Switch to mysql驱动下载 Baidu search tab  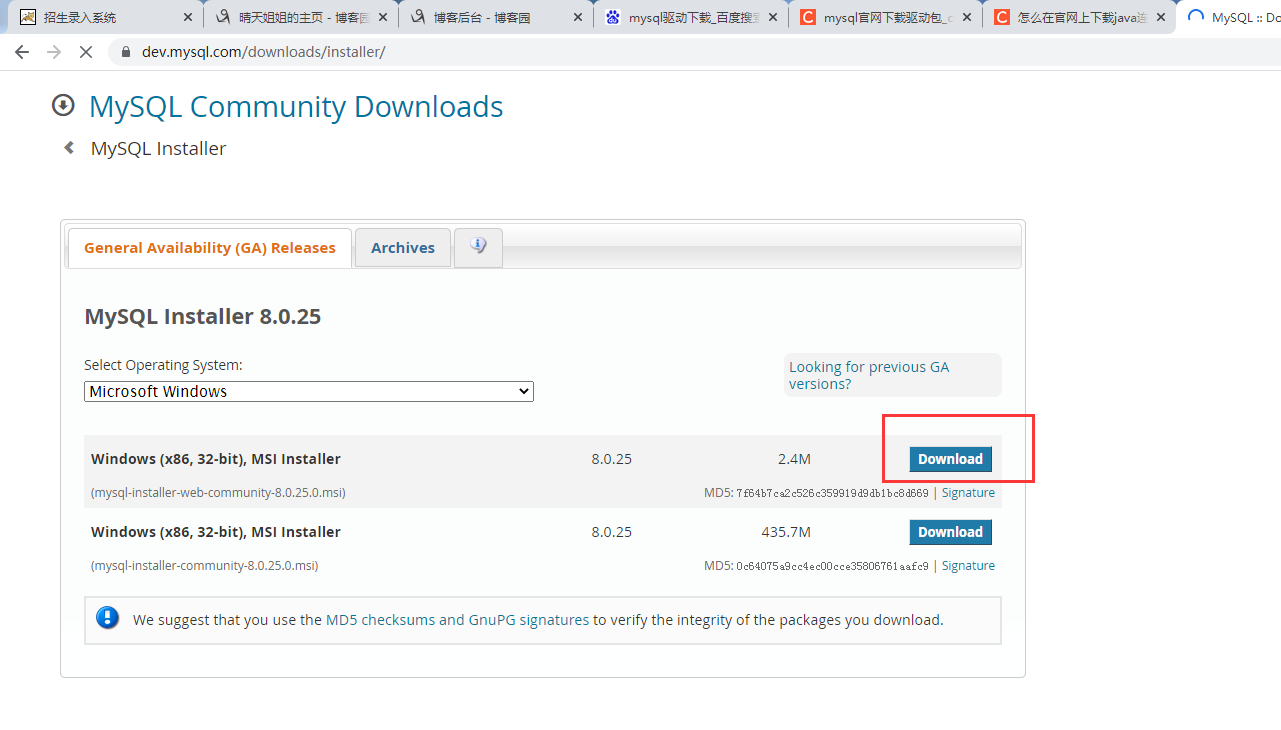click(689, 17)
